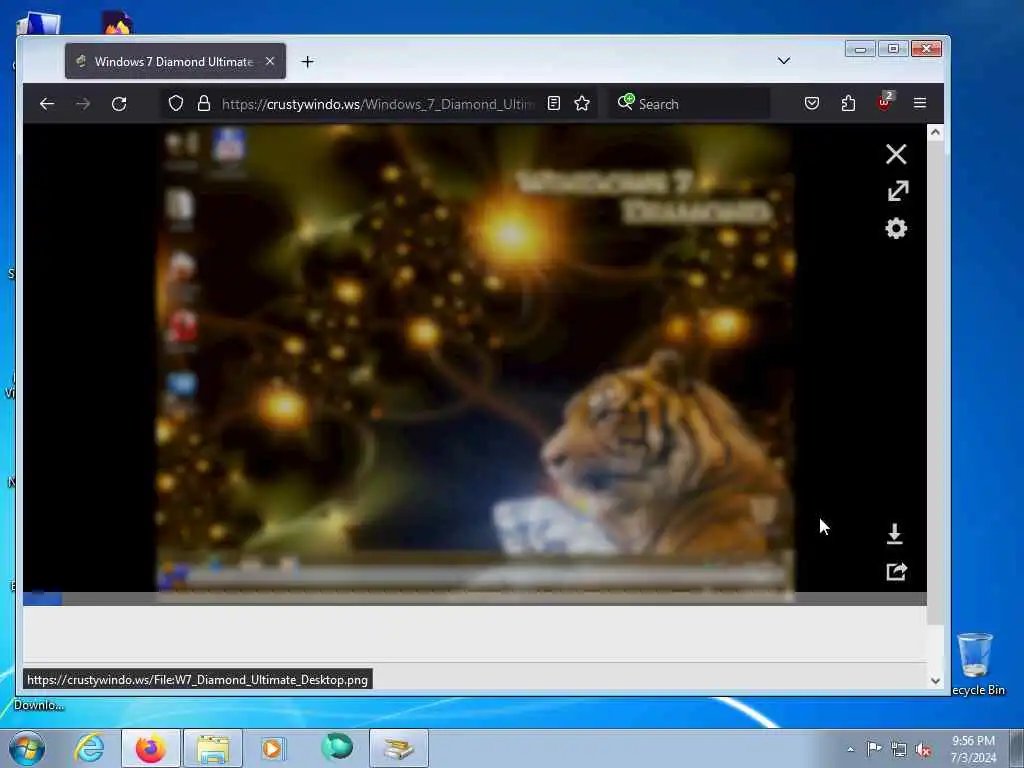This screenshot has height=768, width=1024.
Task: Open media viewer settings gear
Action: (896, 228)
